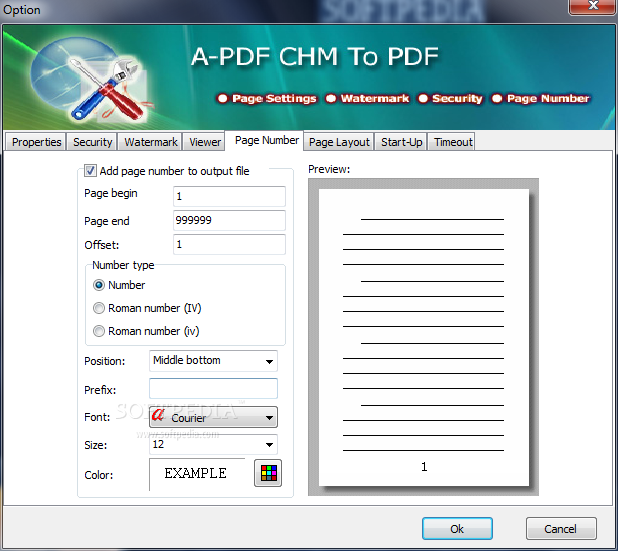This screenshot has width=618, height=551.
Task: Close the Option dialog window
Action: [592, 6]
